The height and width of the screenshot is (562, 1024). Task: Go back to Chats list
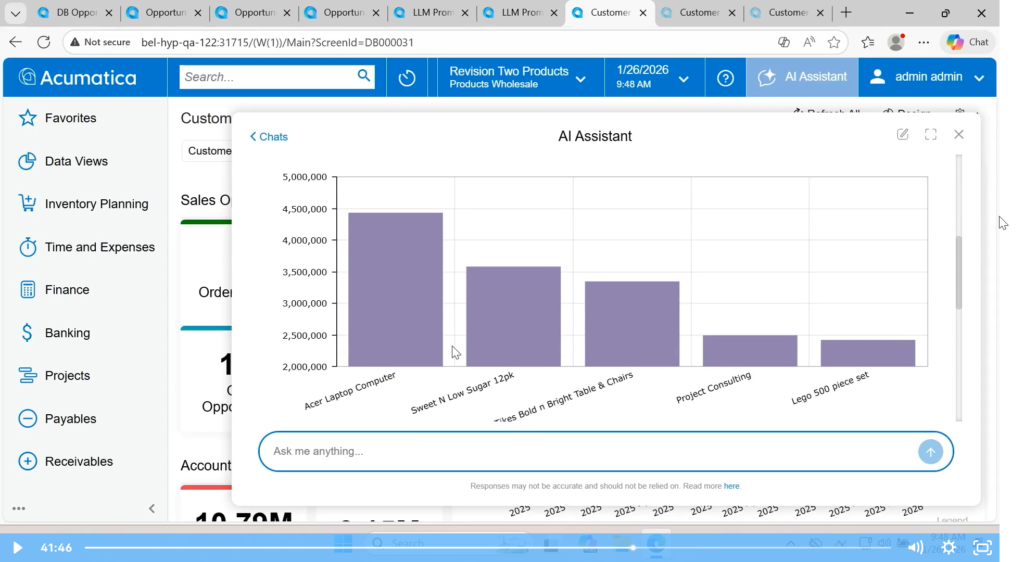(x=269, y=137)
